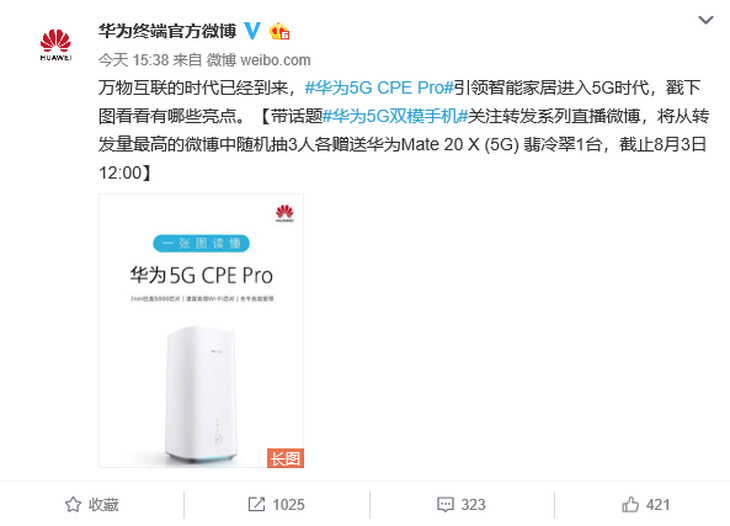Click the Huawei logo inside poster image
Screen dimensions: 730x526
click(284, 213)
